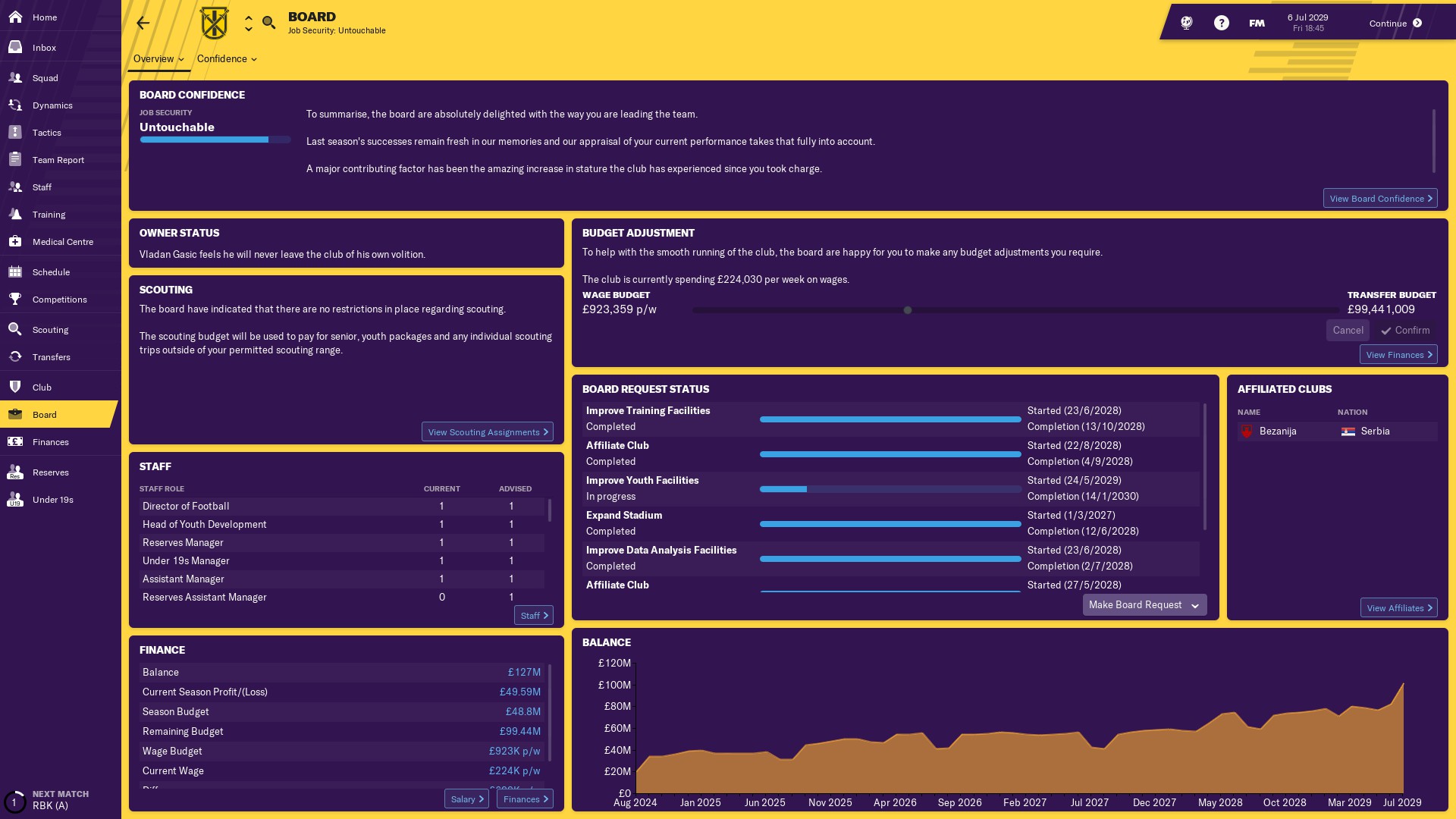The height and width of the screenshot is (819, 1456).
Task: Open Tactics in the sidebar
Action: (45, 133)
